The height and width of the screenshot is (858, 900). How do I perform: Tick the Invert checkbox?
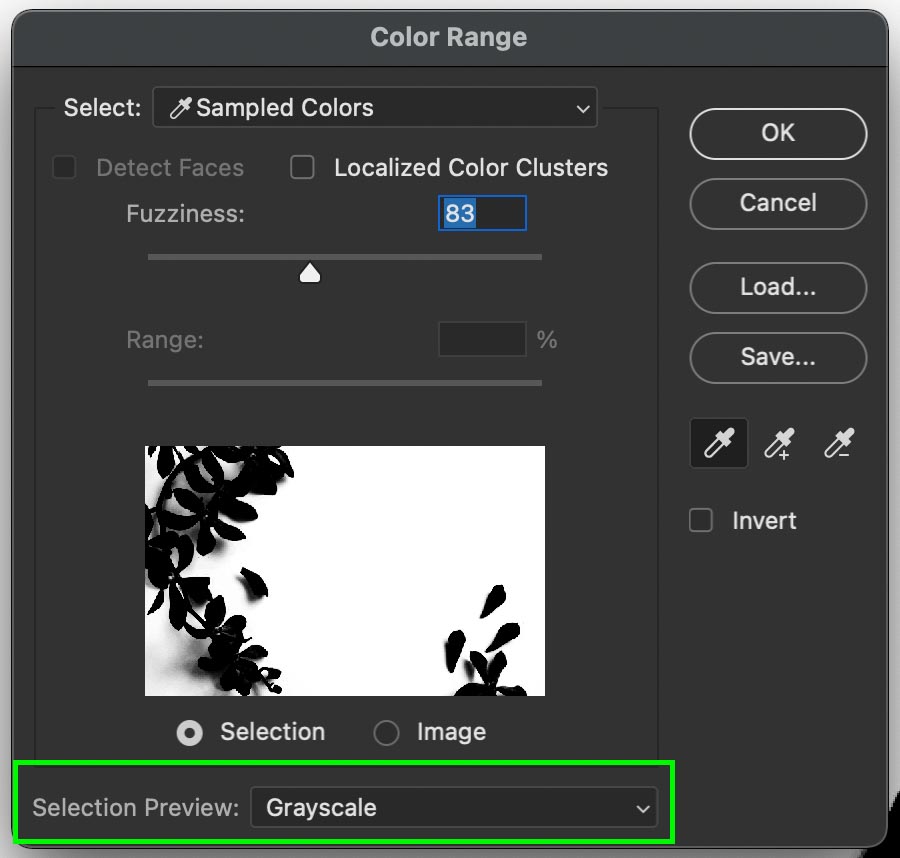click(701, 520)
